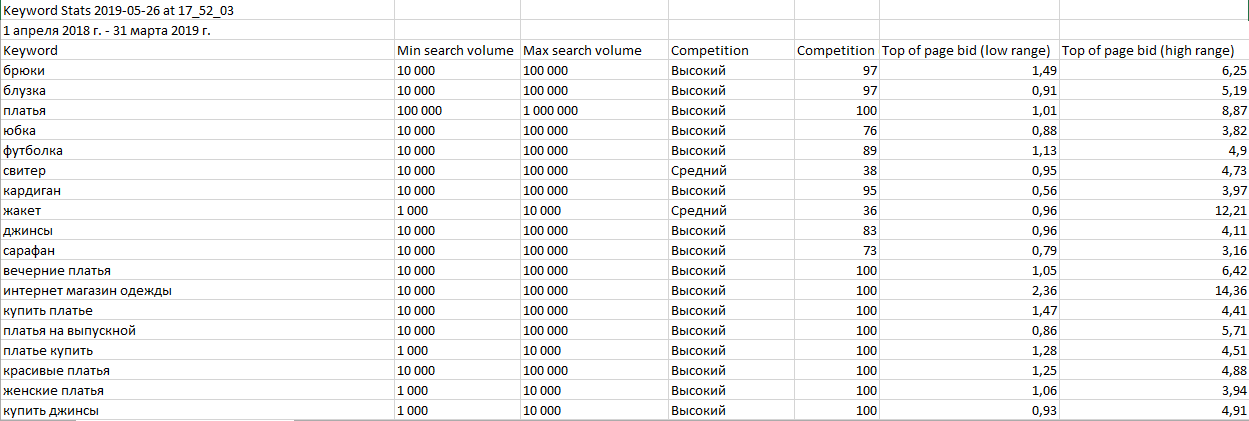Select competition index 83 for джинсы
This screenshot has height=421, width=1249.
[x=837, y=230]
